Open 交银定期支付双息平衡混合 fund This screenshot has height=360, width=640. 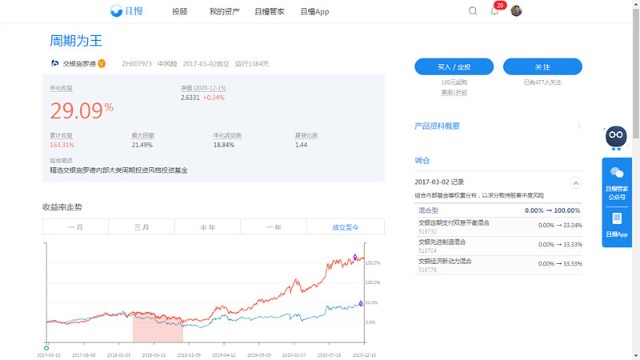(453, 223)
